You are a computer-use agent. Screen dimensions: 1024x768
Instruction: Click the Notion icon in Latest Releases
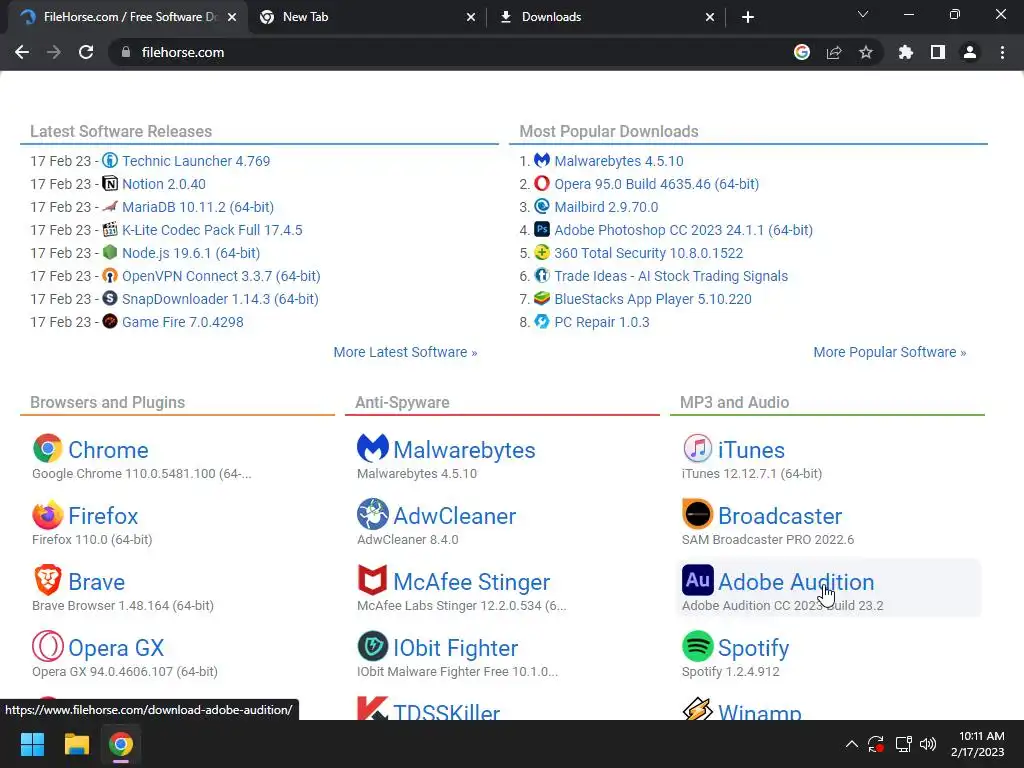pyautogui.click(x=110, y=184)
